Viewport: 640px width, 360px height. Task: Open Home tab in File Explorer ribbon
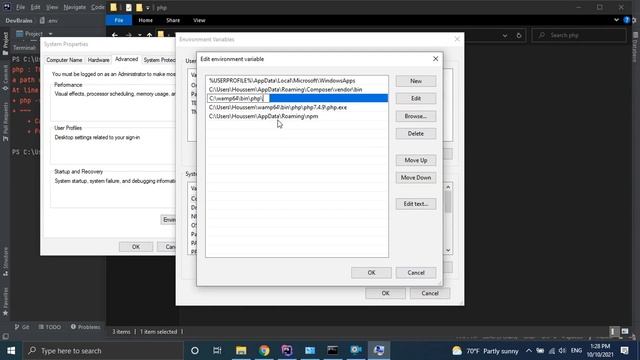point(145,20)
